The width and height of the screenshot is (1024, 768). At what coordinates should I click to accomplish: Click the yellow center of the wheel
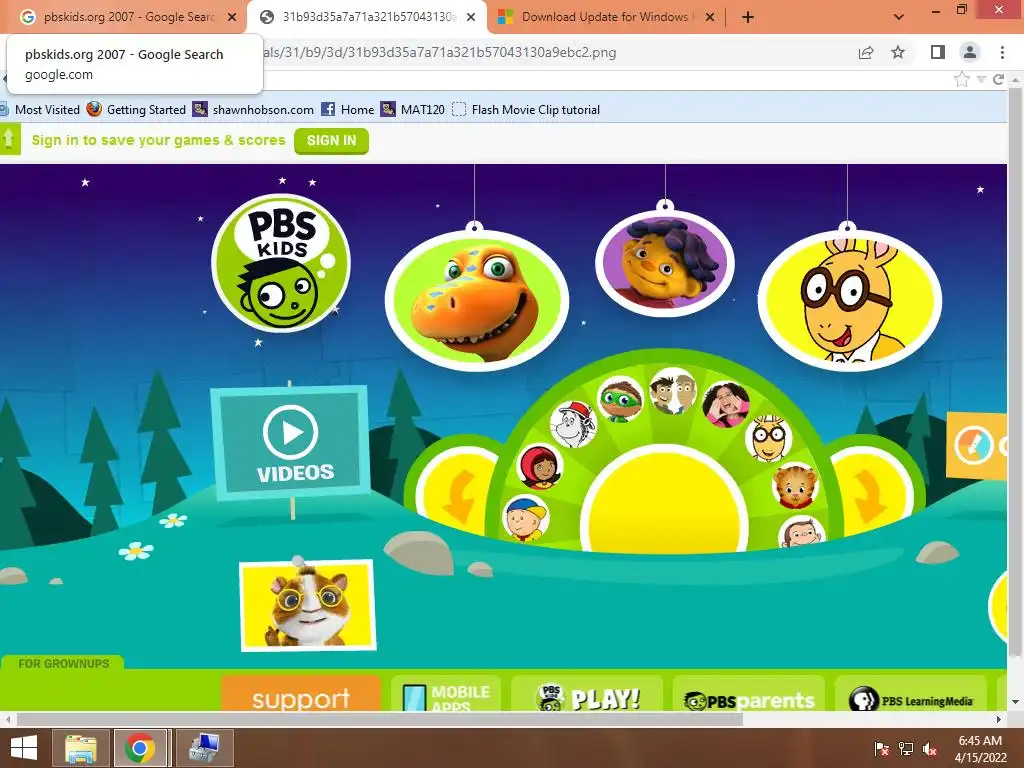click(665, 502)
